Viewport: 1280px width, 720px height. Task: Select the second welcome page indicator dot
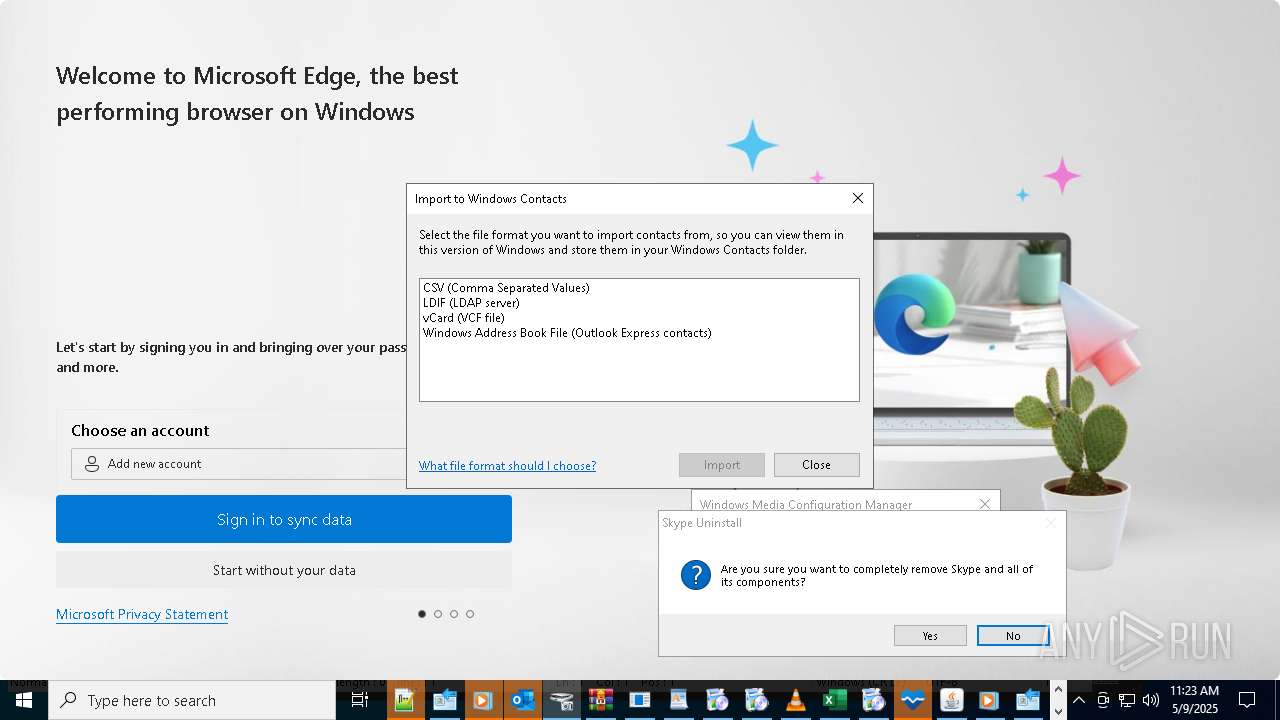[438, 614]
